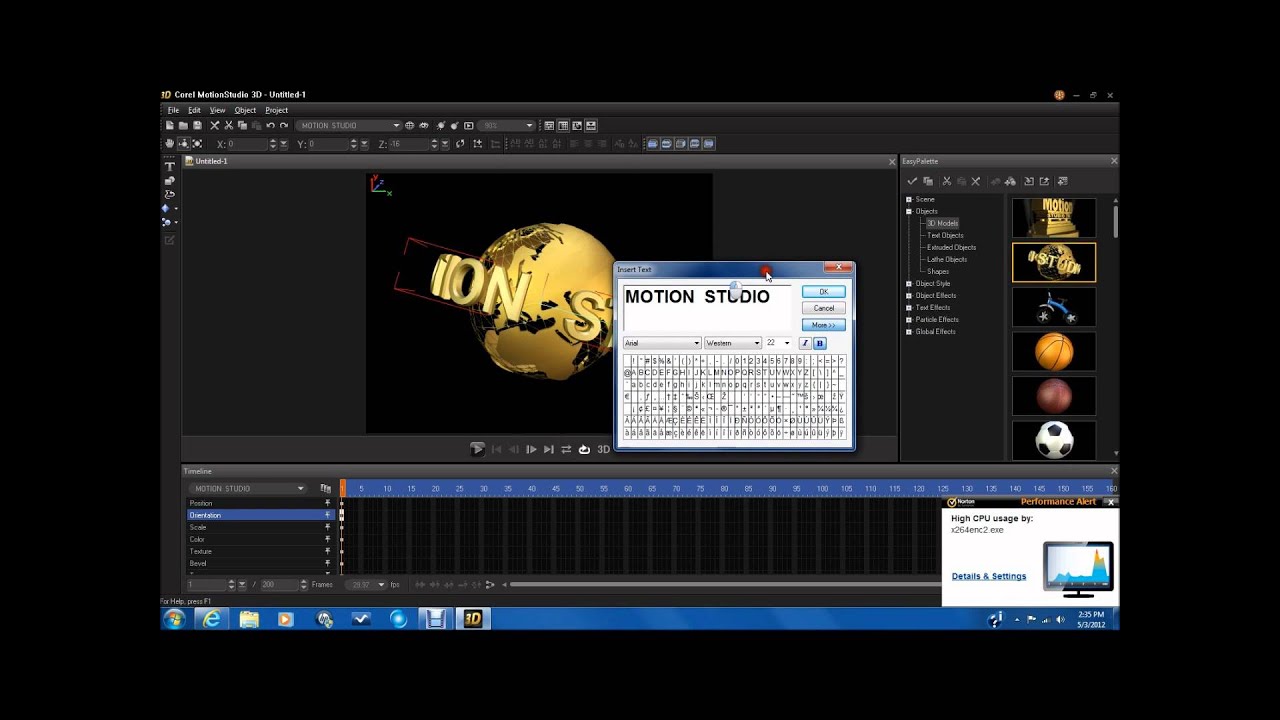Select Extruded Objects in EasyPalette tree
The image size is (1280, 720).
pyautogui.click(x=951, y=247)
